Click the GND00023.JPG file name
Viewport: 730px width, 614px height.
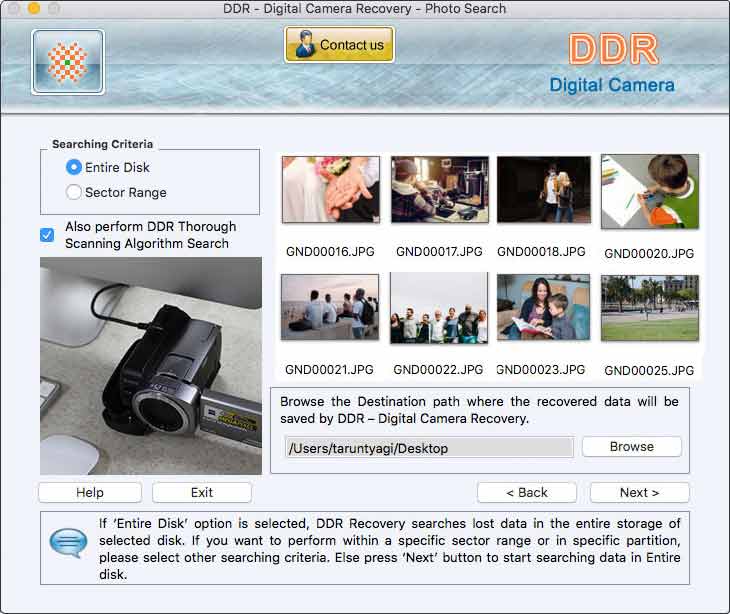[x=541, y=370]
